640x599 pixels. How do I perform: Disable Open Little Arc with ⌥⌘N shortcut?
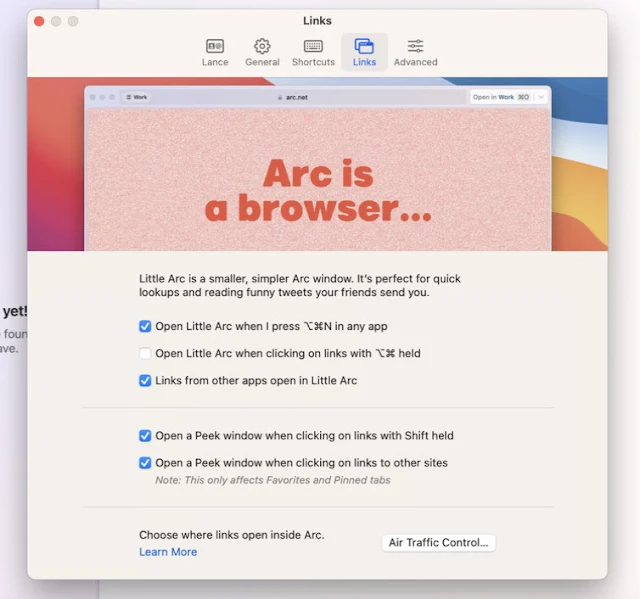145,326
